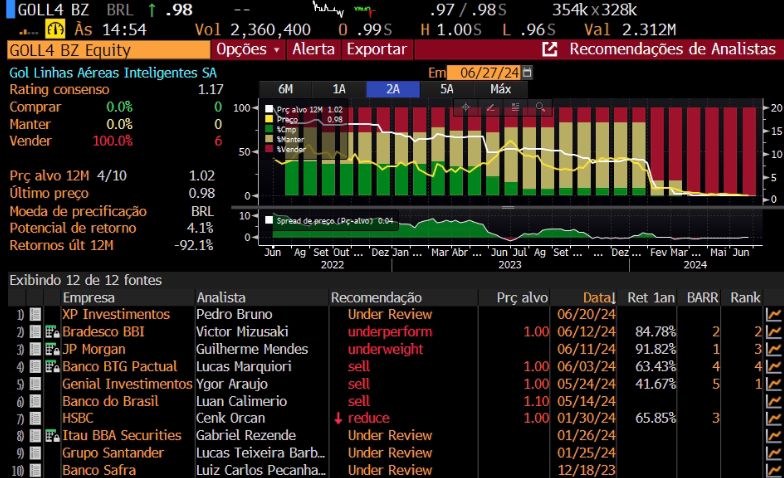Open trend chart icon for HSBC row
This screenshot has height=478, width=784.
(x=773, y=418)
